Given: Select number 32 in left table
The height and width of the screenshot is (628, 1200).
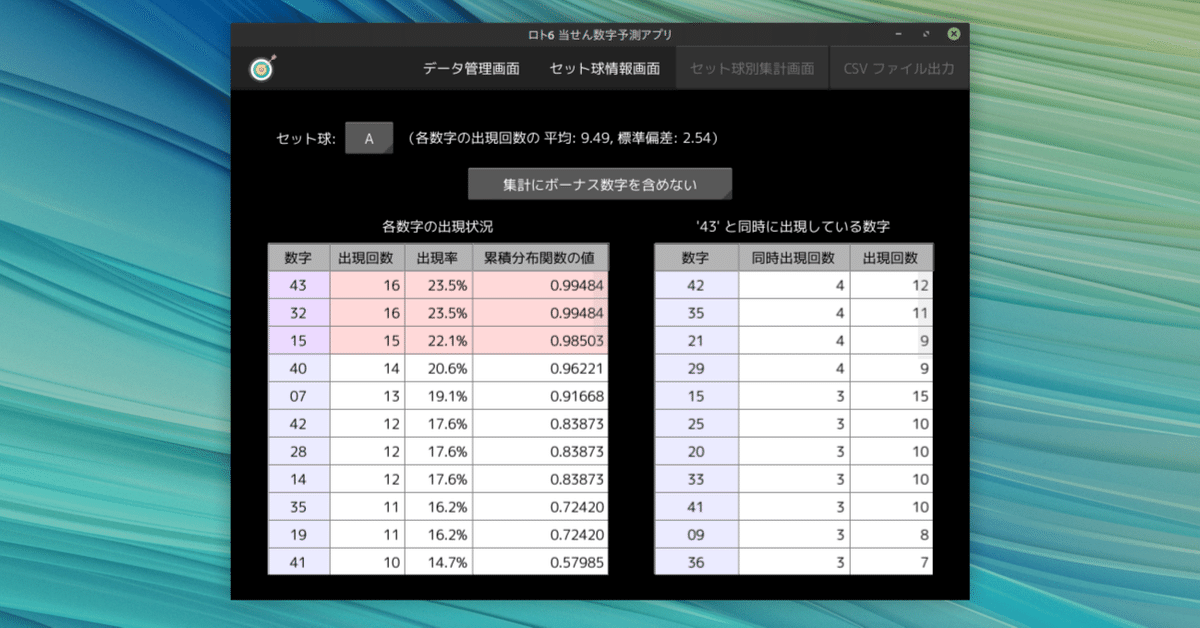Looking at the screenshot, I should click(299, 313).
